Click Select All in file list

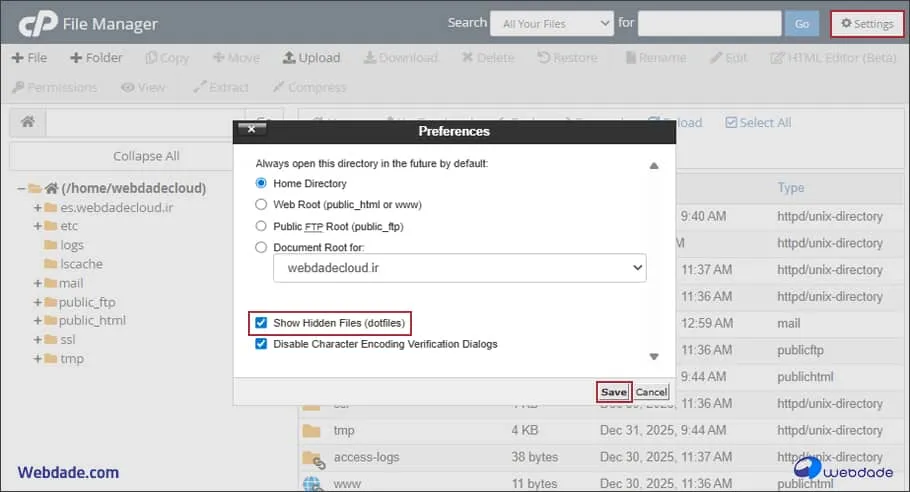point(758,123)
